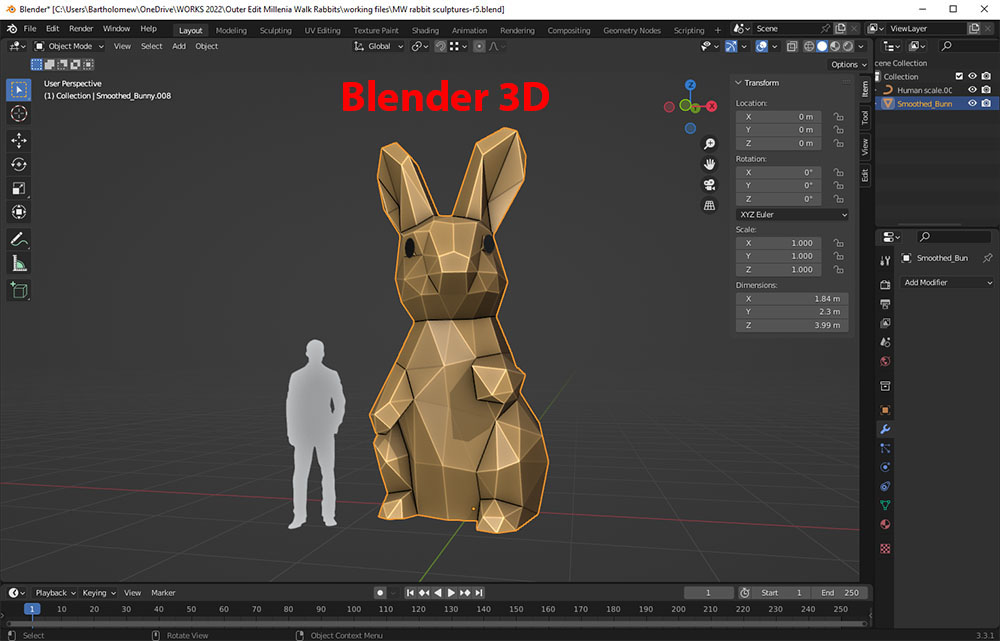Open the viewport Add menu
1000x641 pixels.
tap(179, 46)
